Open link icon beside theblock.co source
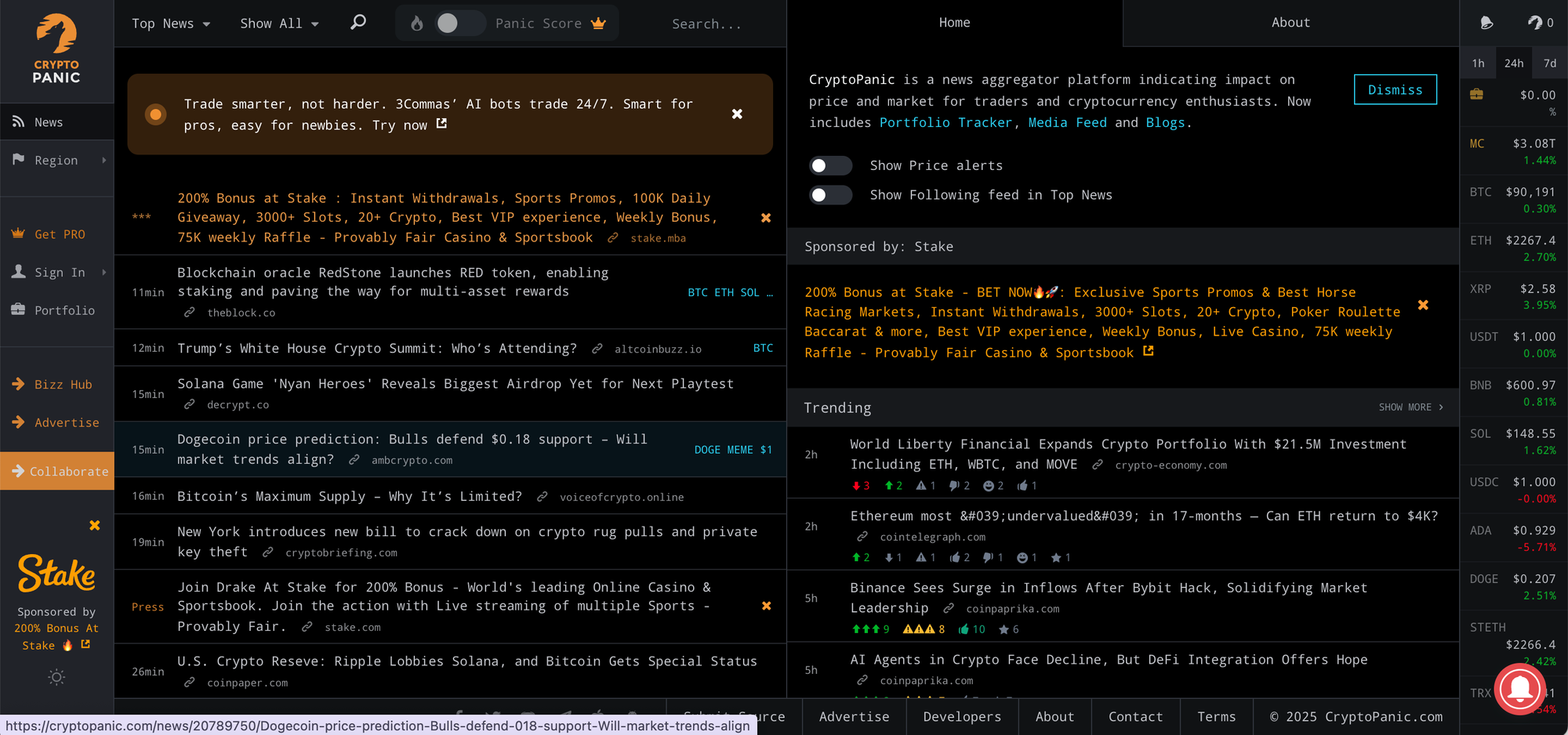 tap(189, 312)
